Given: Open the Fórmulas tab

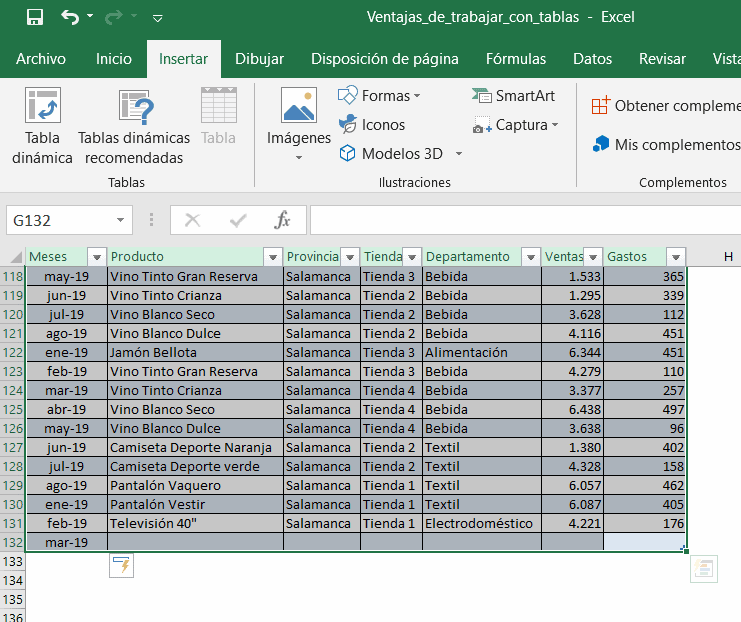Looking at the screenshot, I should (516, 59).
